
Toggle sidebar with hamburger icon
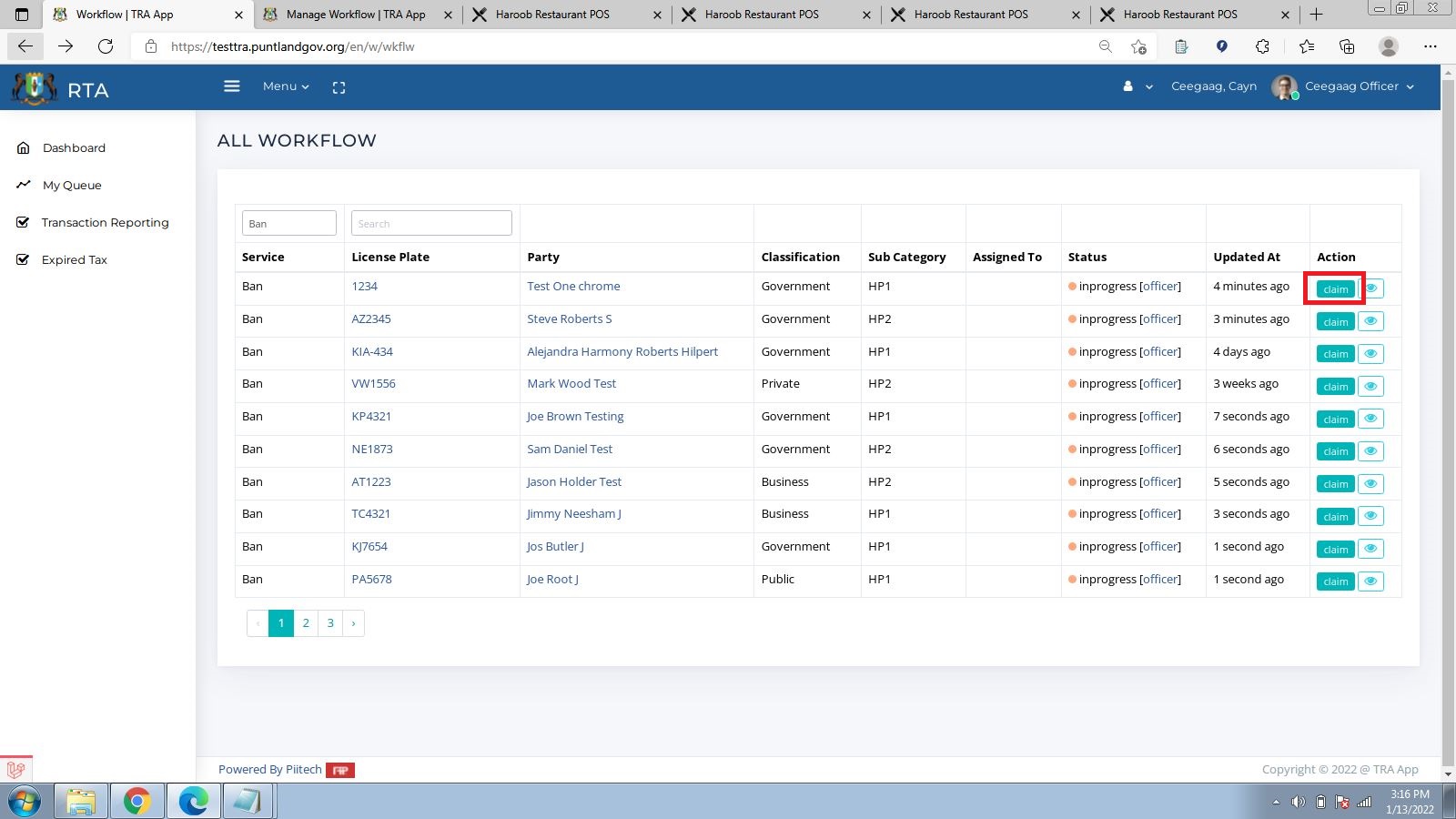click(x=232, y=86)
